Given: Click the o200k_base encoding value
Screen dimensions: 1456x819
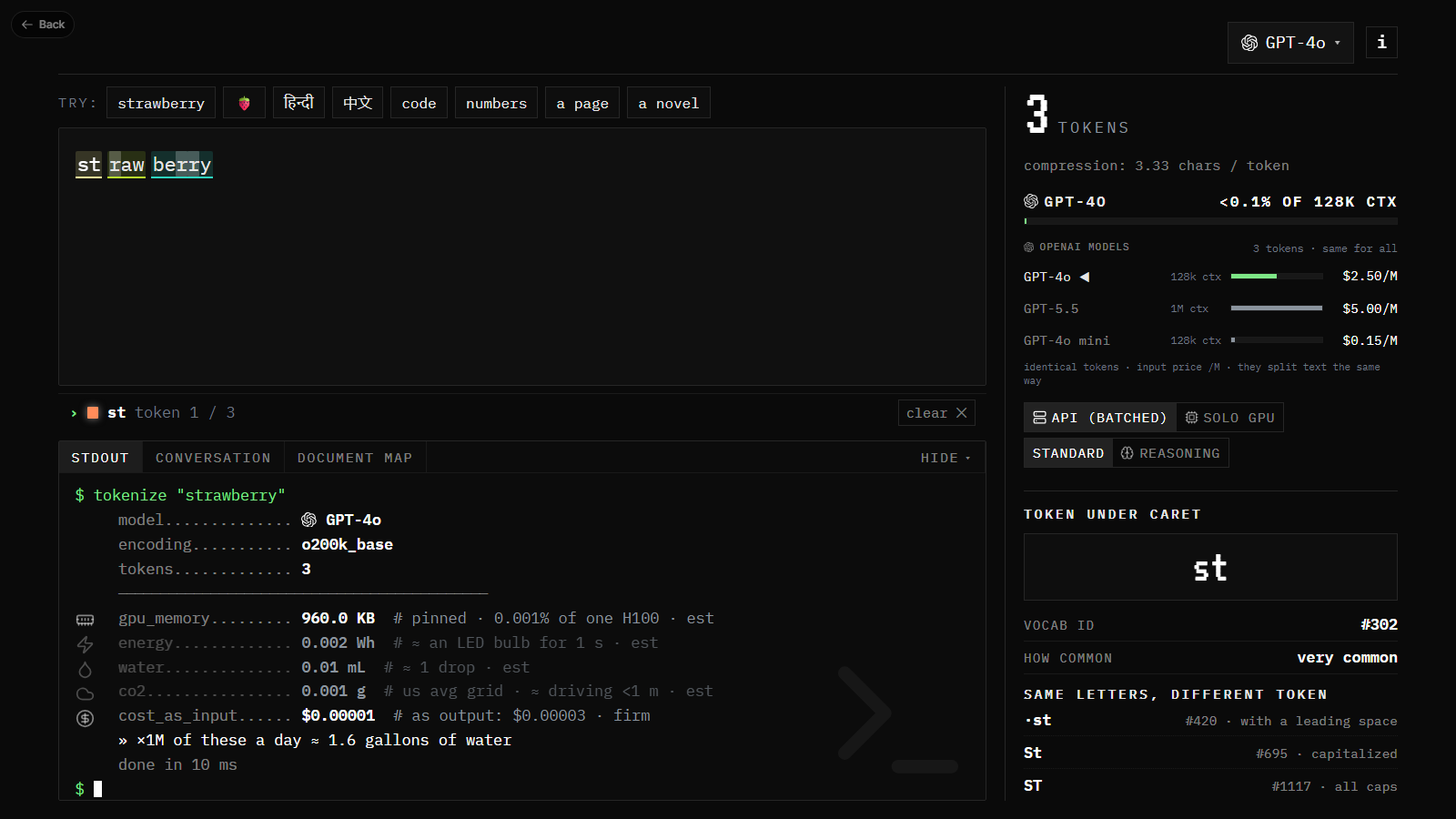Looking at the screenshot, I should (347, 544).
